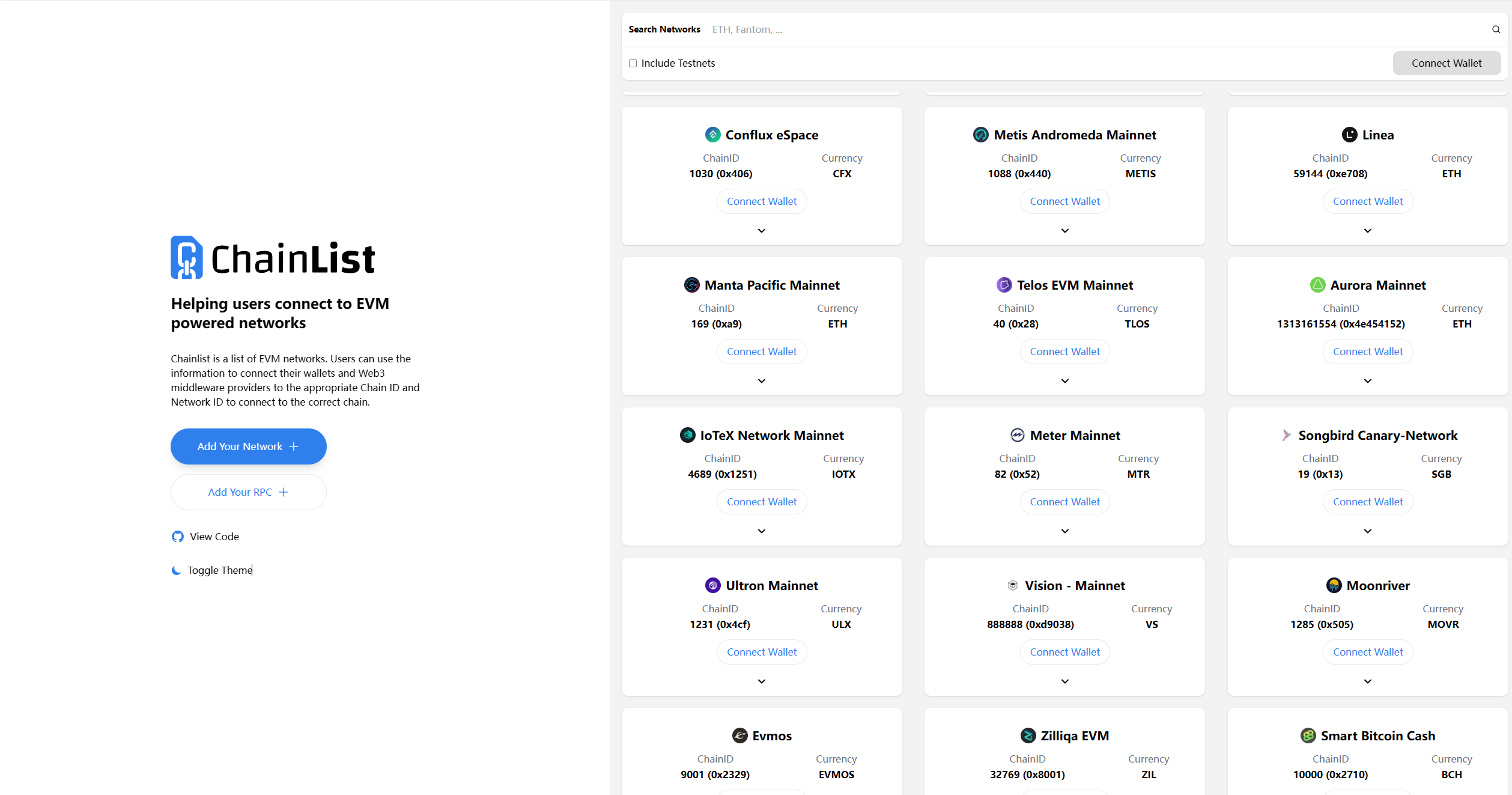The image size is (1512, 795).
Task: Click the 59144 (0xe708) chain ID
Action: [1330, 174]
